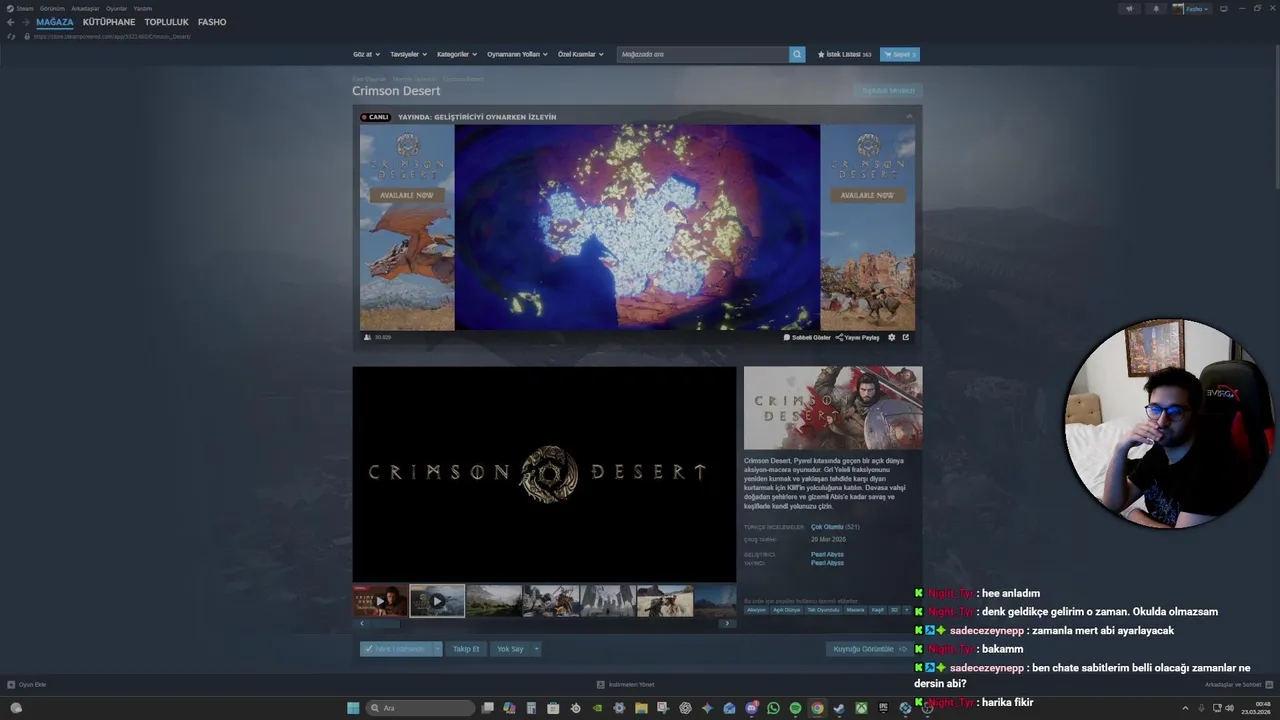Screen dimensions: 1280x720
Task: Click the Yayını Paylaş share button
Action: (858, 337)
